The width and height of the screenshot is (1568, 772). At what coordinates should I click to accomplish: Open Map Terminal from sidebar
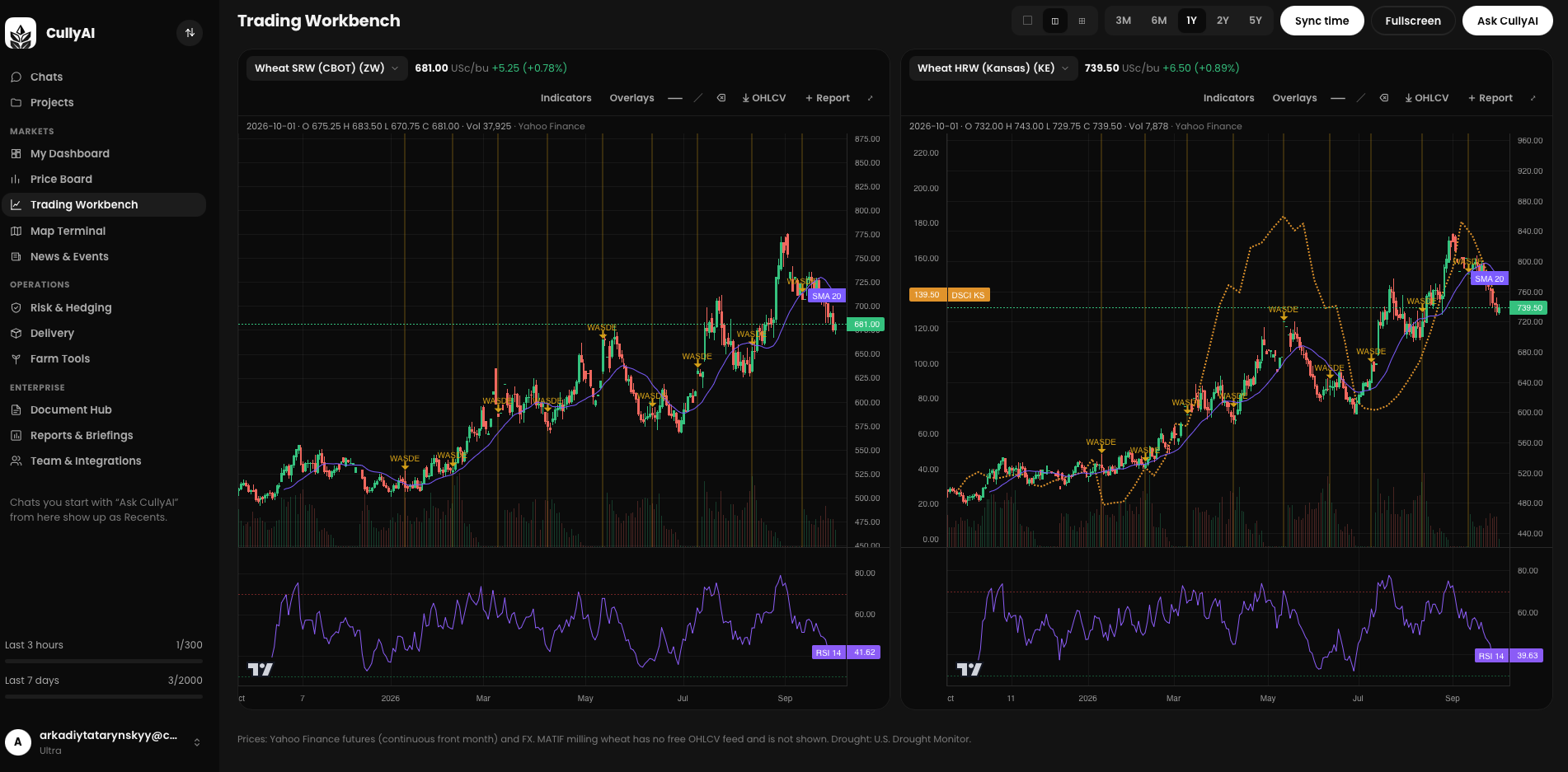coord(104,231)
